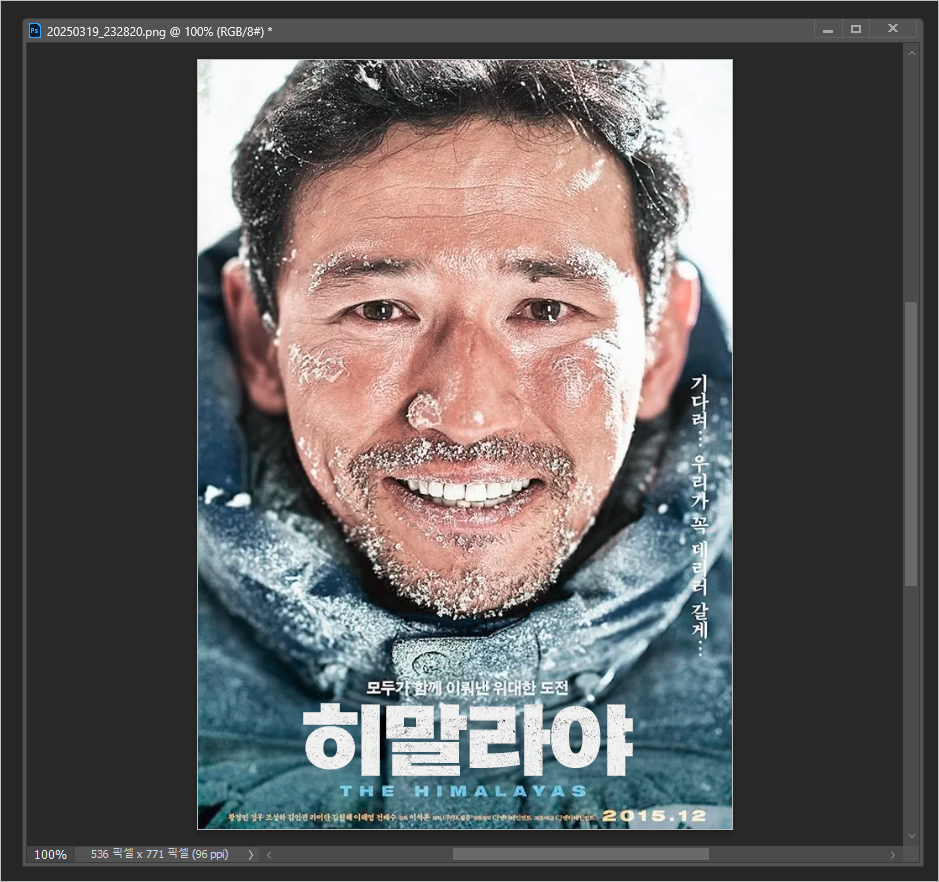This screenshot has width=939, height=882.
Task: Close the document window
Action: [x=892, y=29]
